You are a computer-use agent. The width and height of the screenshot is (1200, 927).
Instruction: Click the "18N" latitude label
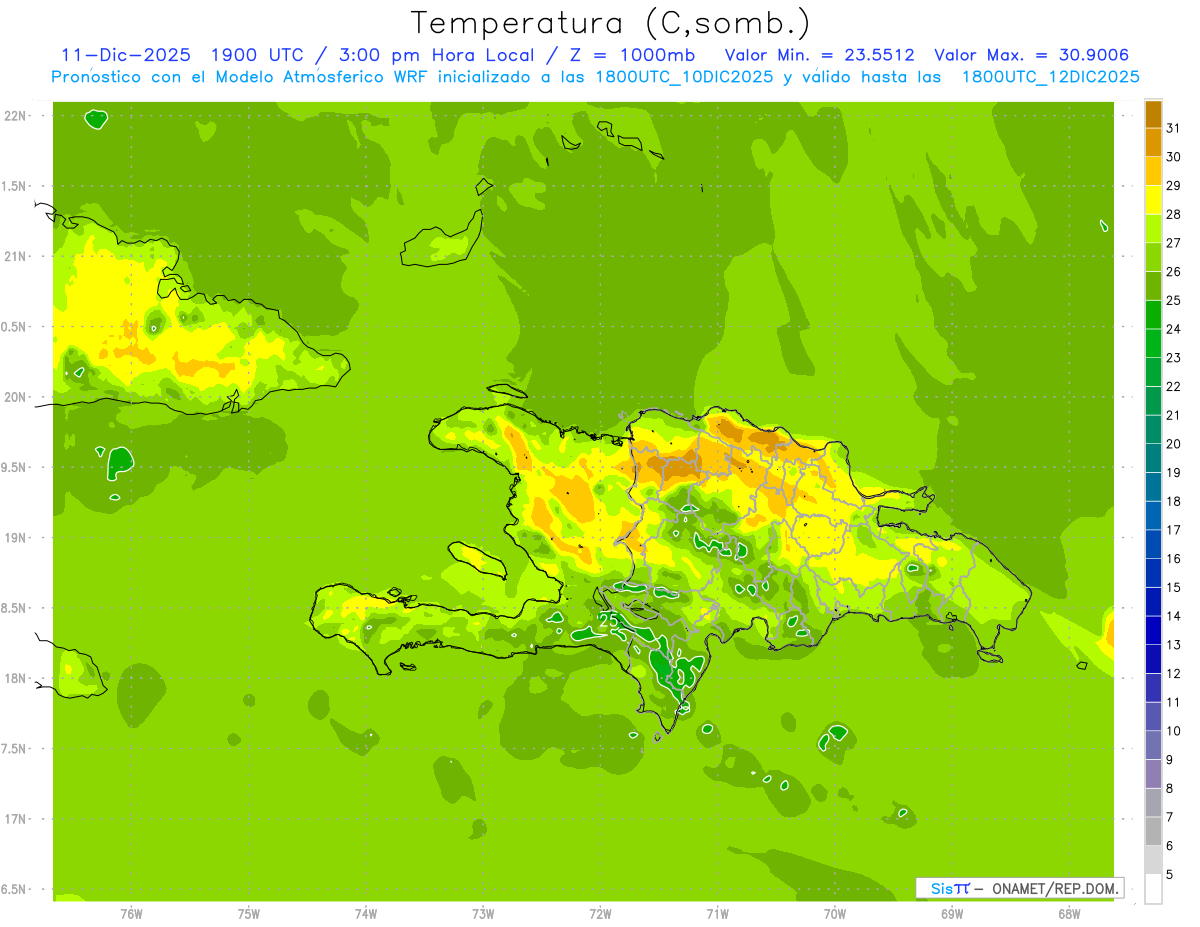pos(16,679)
